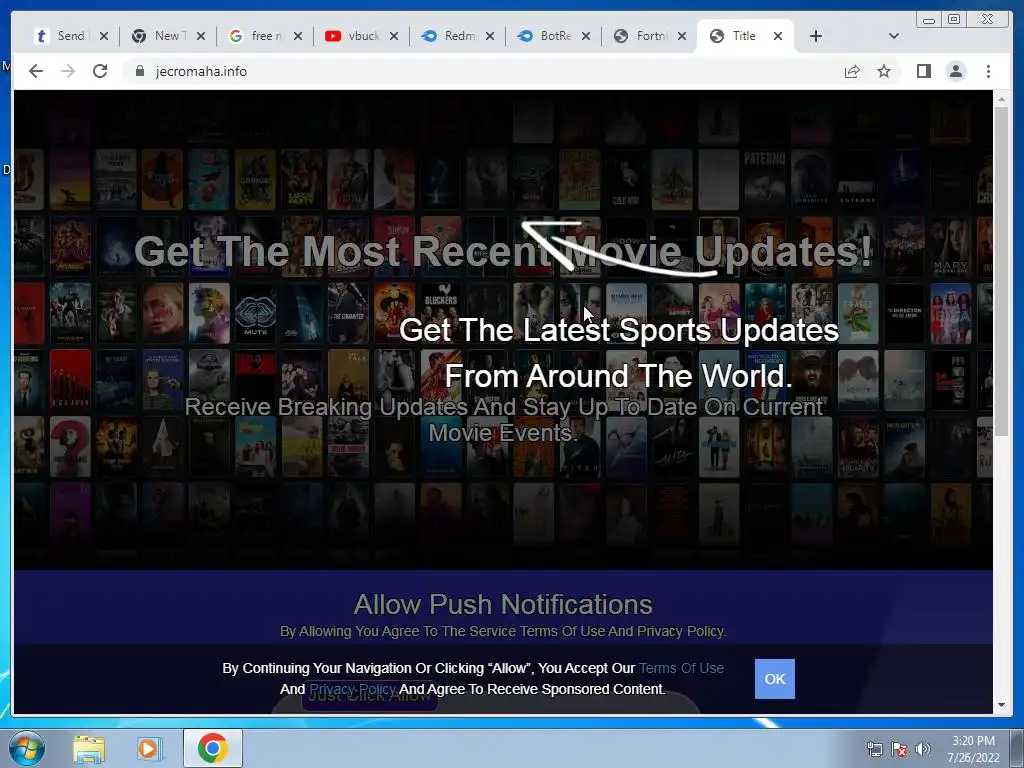Image resolution: width=1024 pixels, height=768 pixels.
Task: Close the Redm tab
Action: tap(490, 36)
